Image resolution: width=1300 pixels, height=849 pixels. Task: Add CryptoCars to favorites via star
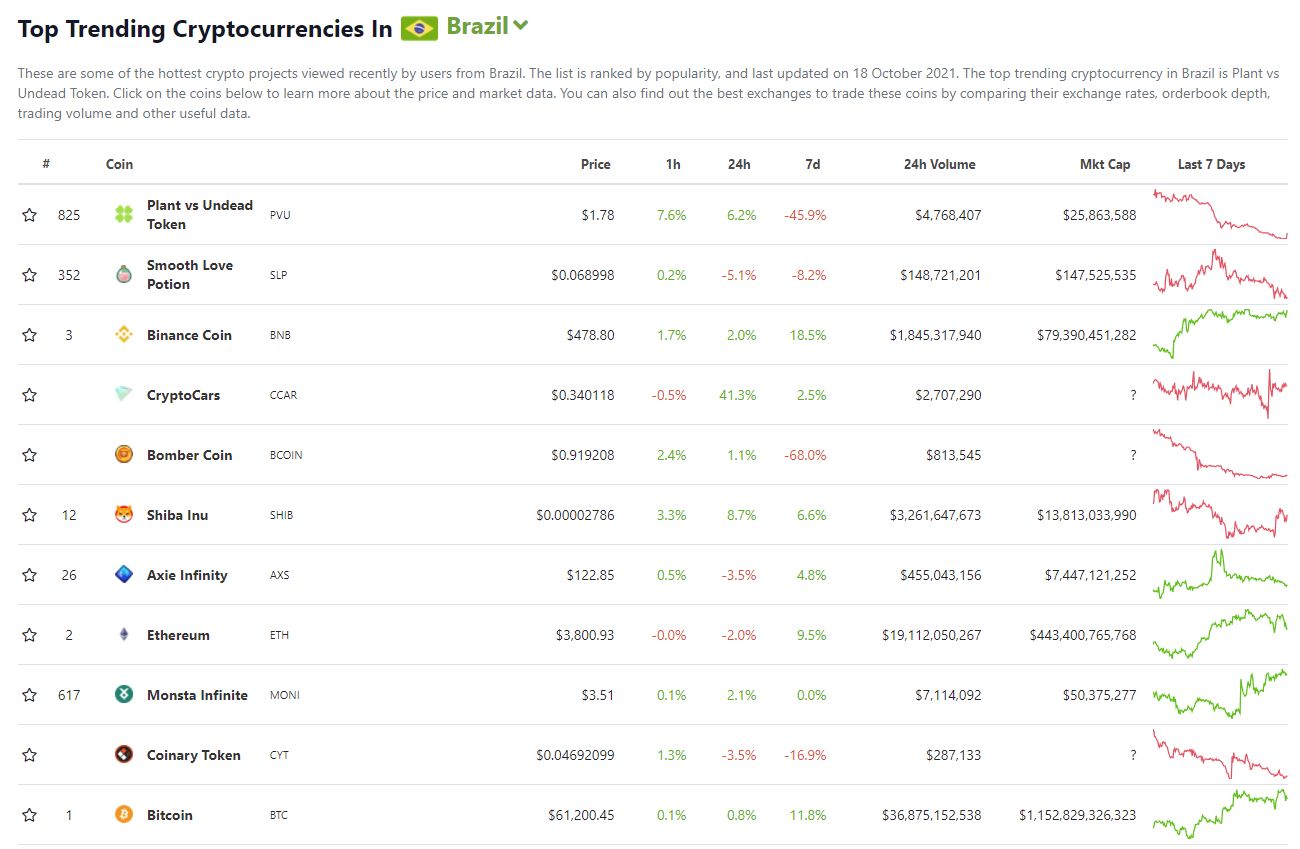click(x=30, y=394)
